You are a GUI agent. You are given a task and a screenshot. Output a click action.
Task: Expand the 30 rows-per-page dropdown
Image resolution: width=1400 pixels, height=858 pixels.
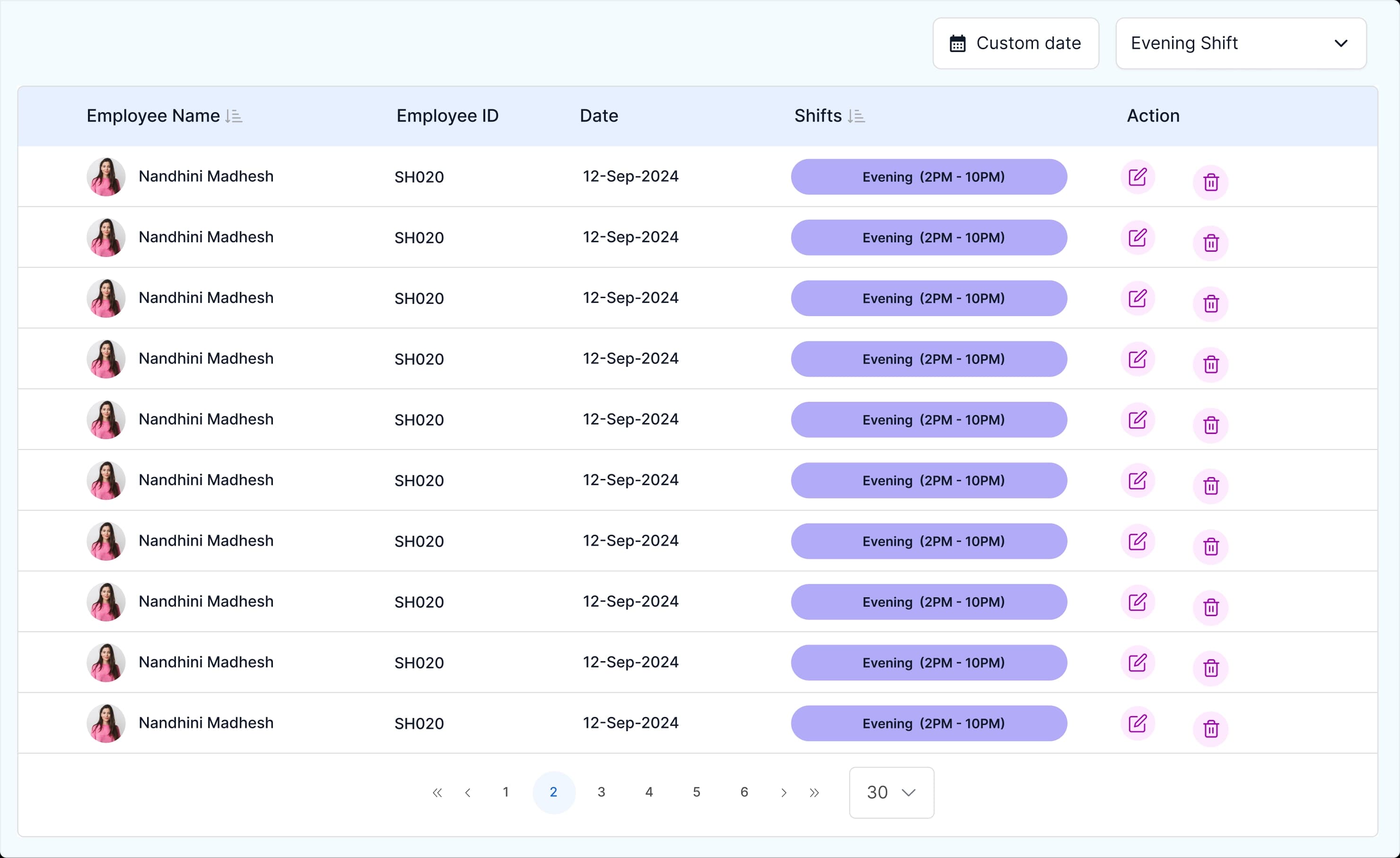click(891, 793)
